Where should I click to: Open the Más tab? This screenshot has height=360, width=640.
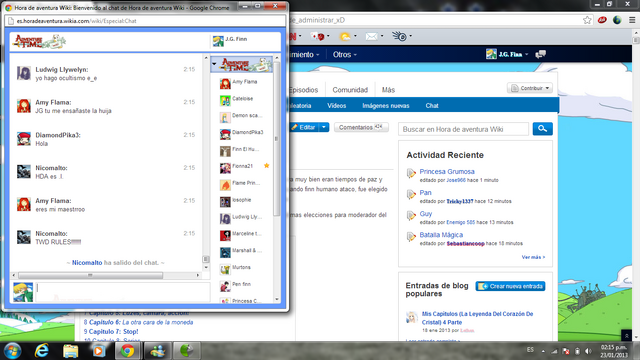point(388,90)
